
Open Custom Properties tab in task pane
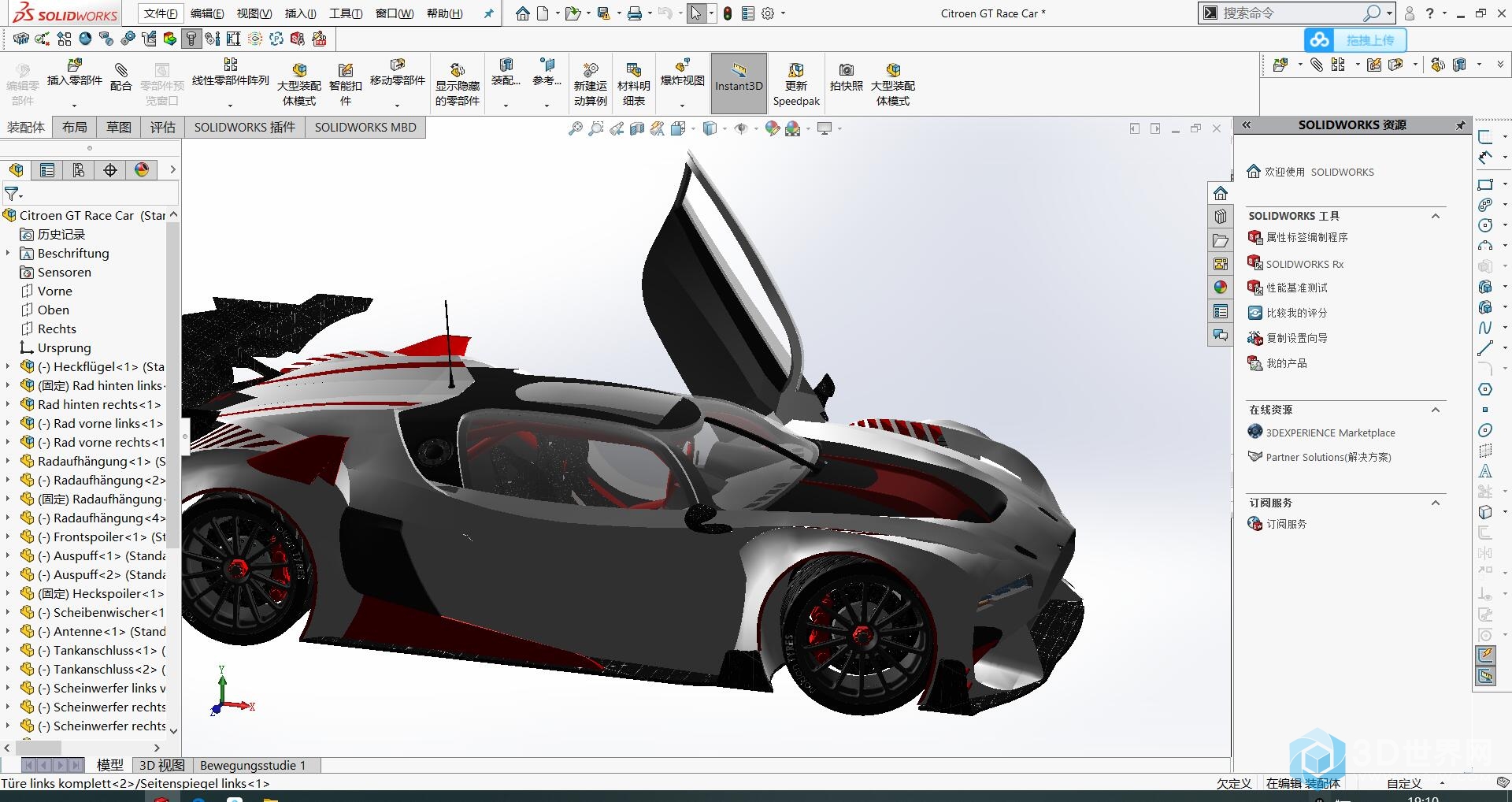pyautogui.click(x=1220, y=311)
